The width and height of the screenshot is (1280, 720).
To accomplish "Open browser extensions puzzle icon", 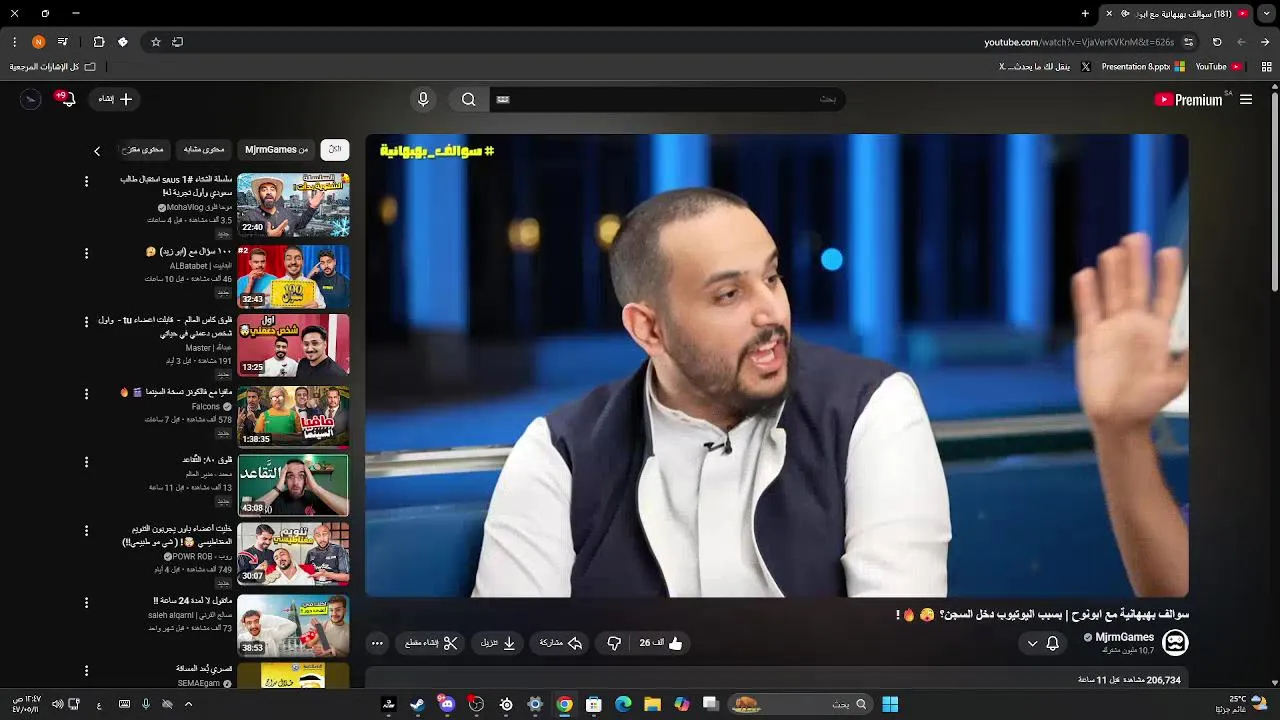I will pyautogui.click(x=99, y=42).
